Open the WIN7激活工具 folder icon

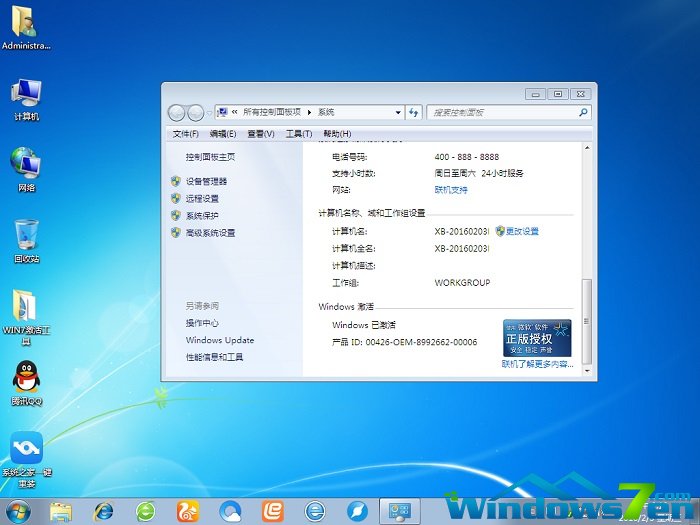coord(26,317)
